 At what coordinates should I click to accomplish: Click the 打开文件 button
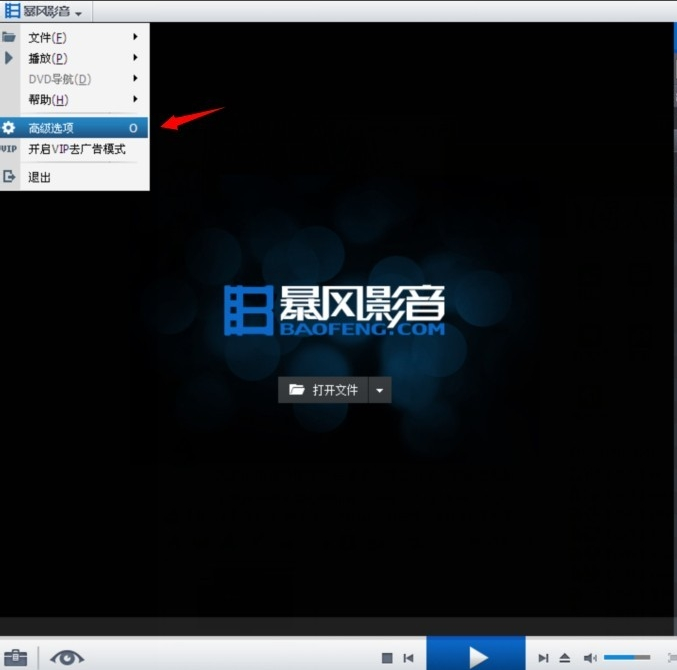click(x=323, y=390)
